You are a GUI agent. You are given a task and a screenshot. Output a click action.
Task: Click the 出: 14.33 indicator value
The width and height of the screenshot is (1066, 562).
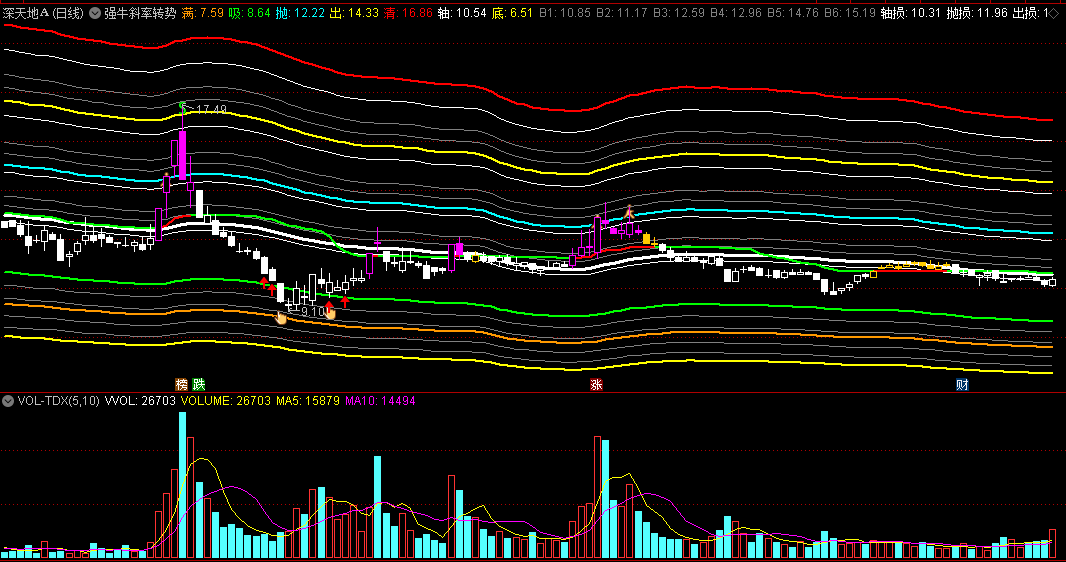[x=354, y=12]
